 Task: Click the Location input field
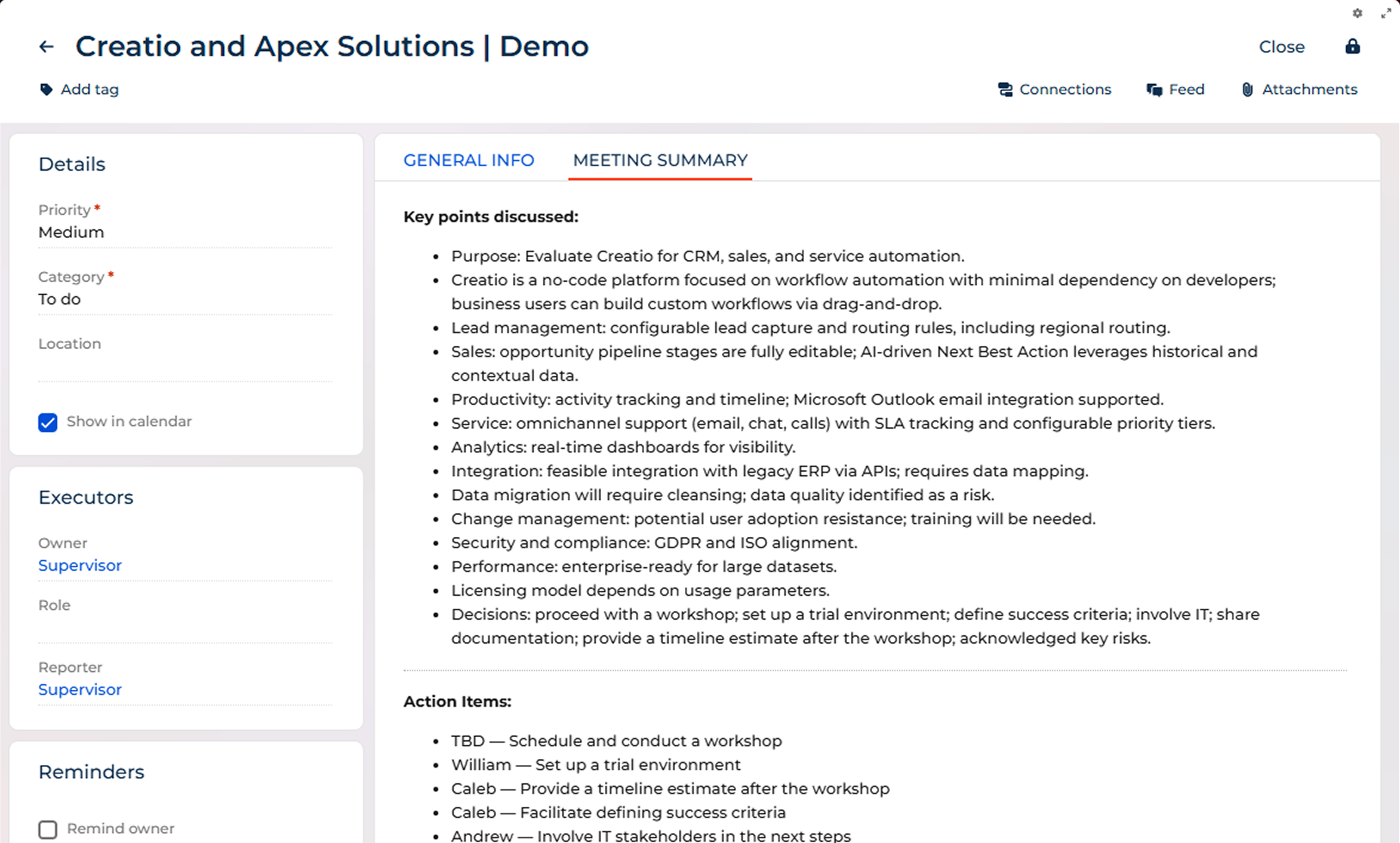[184, 367]
